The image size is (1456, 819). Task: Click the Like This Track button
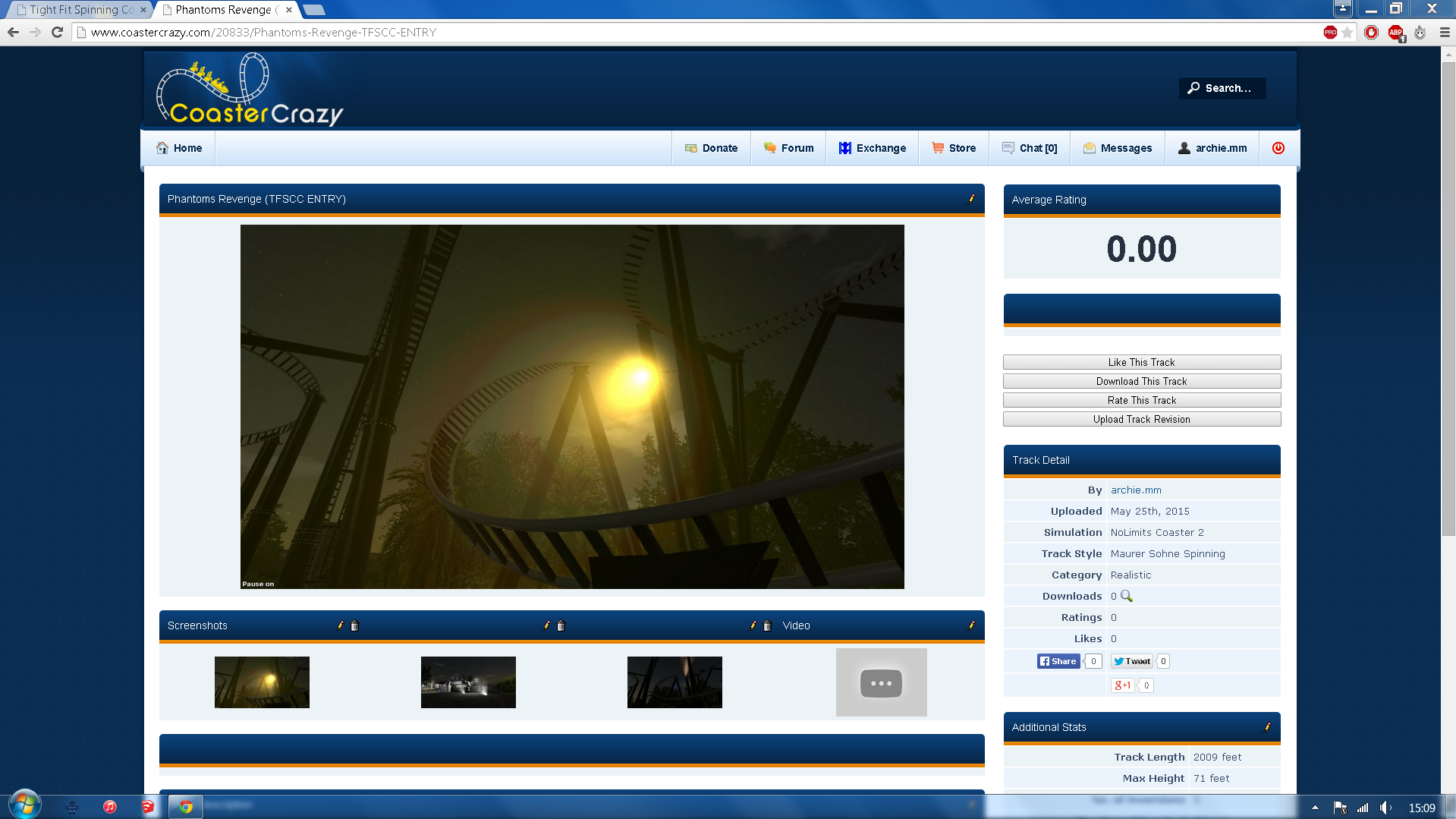1141,362
